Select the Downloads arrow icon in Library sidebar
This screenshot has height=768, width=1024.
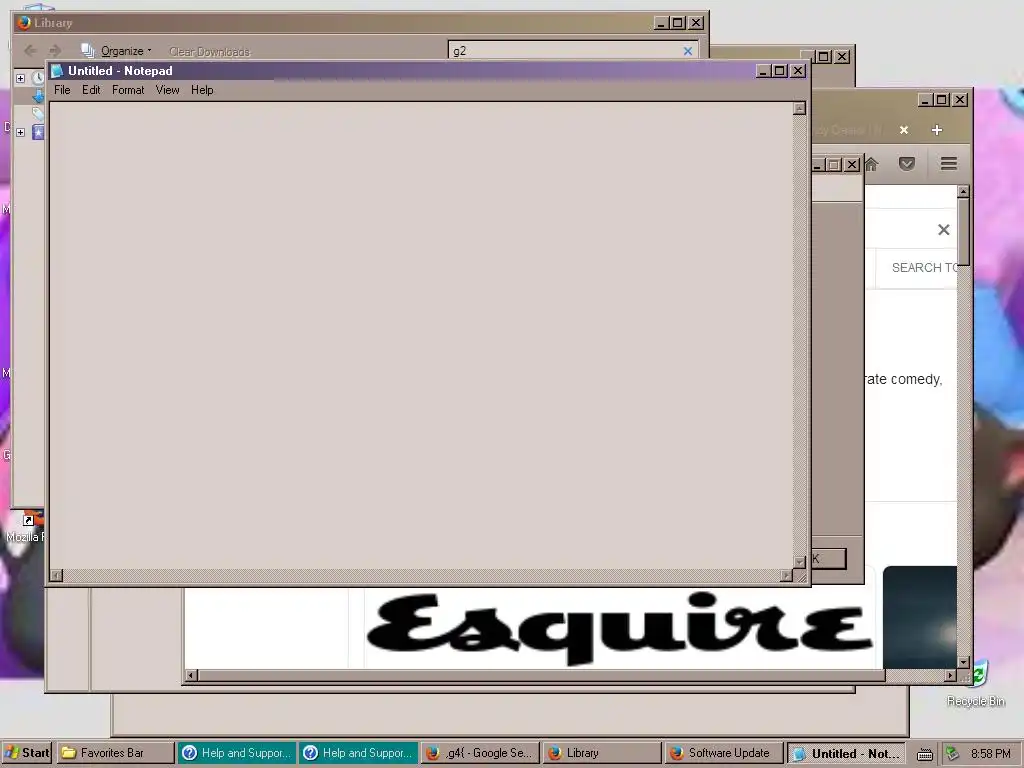pyautogui.click(x=39, y=97)
